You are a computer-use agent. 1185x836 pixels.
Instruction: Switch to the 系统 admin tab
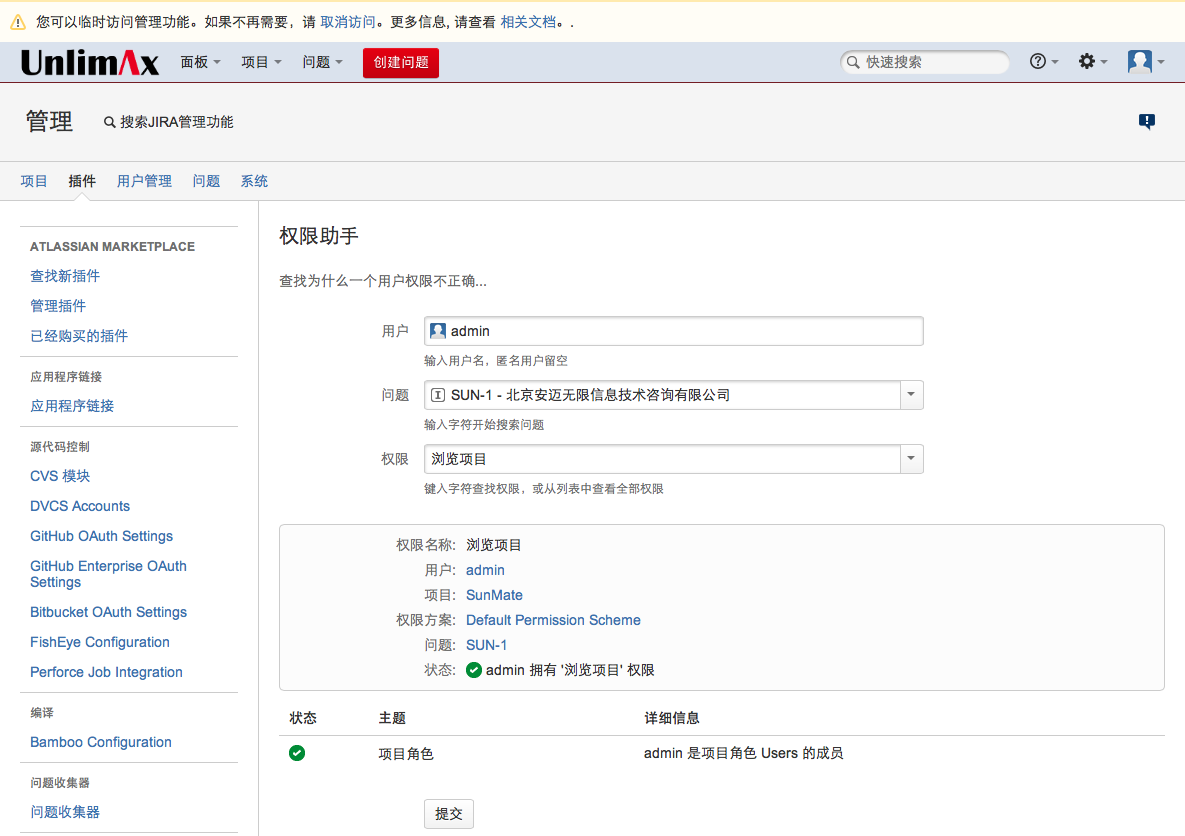click(254, 181)
